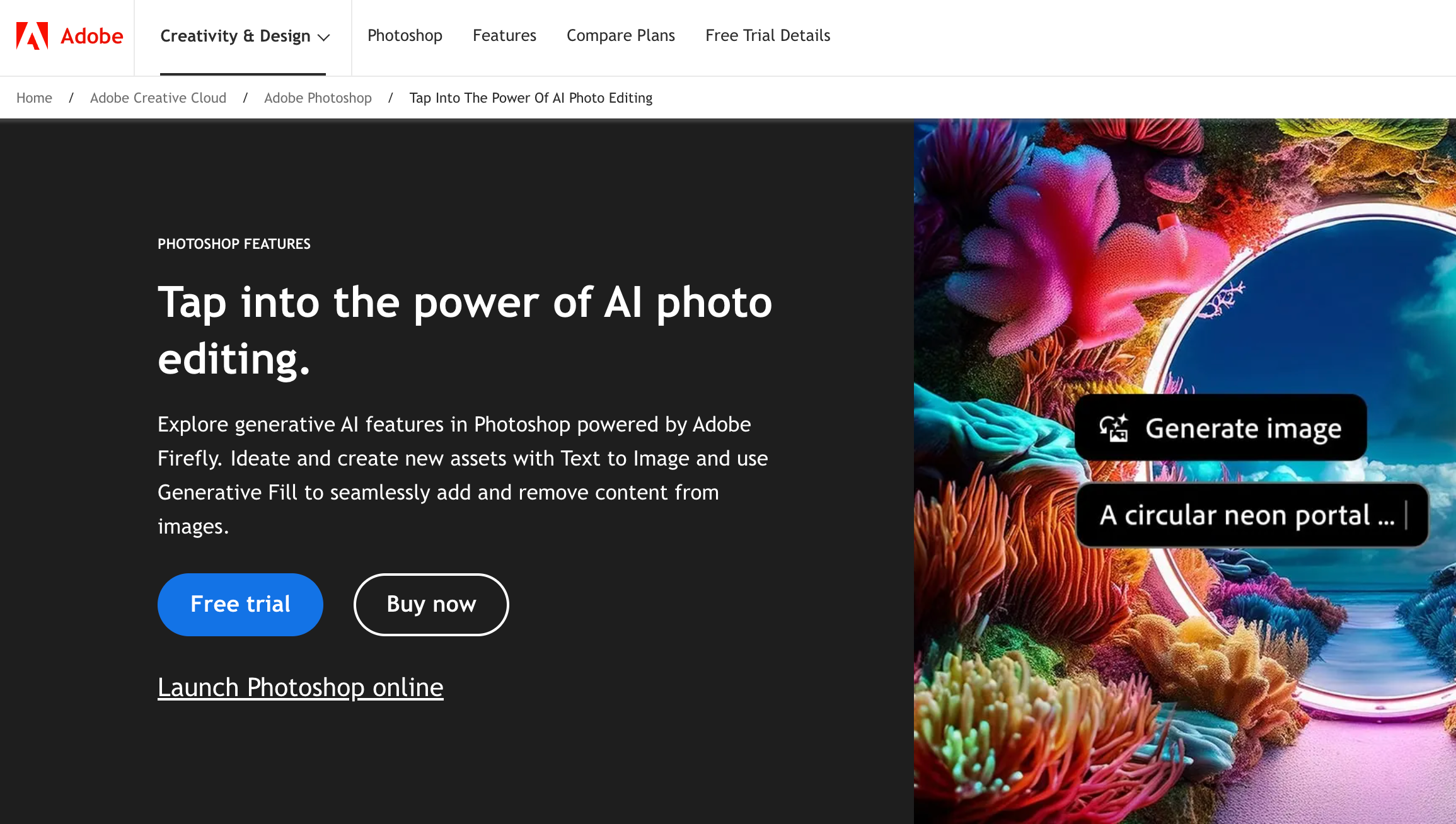Click the Free Trial Details menu item
1456x824 pixels.
coord(768,35)
